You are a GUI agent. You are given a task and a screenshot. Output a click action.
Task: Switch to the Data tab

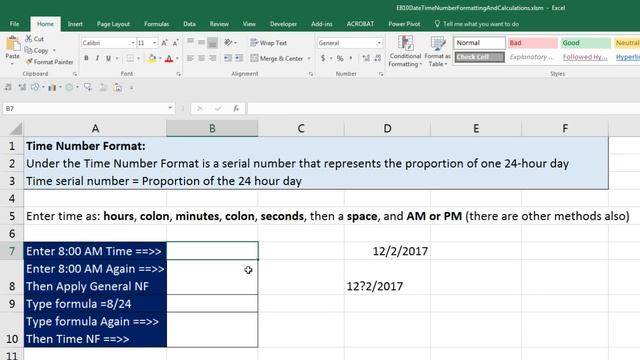189,24
